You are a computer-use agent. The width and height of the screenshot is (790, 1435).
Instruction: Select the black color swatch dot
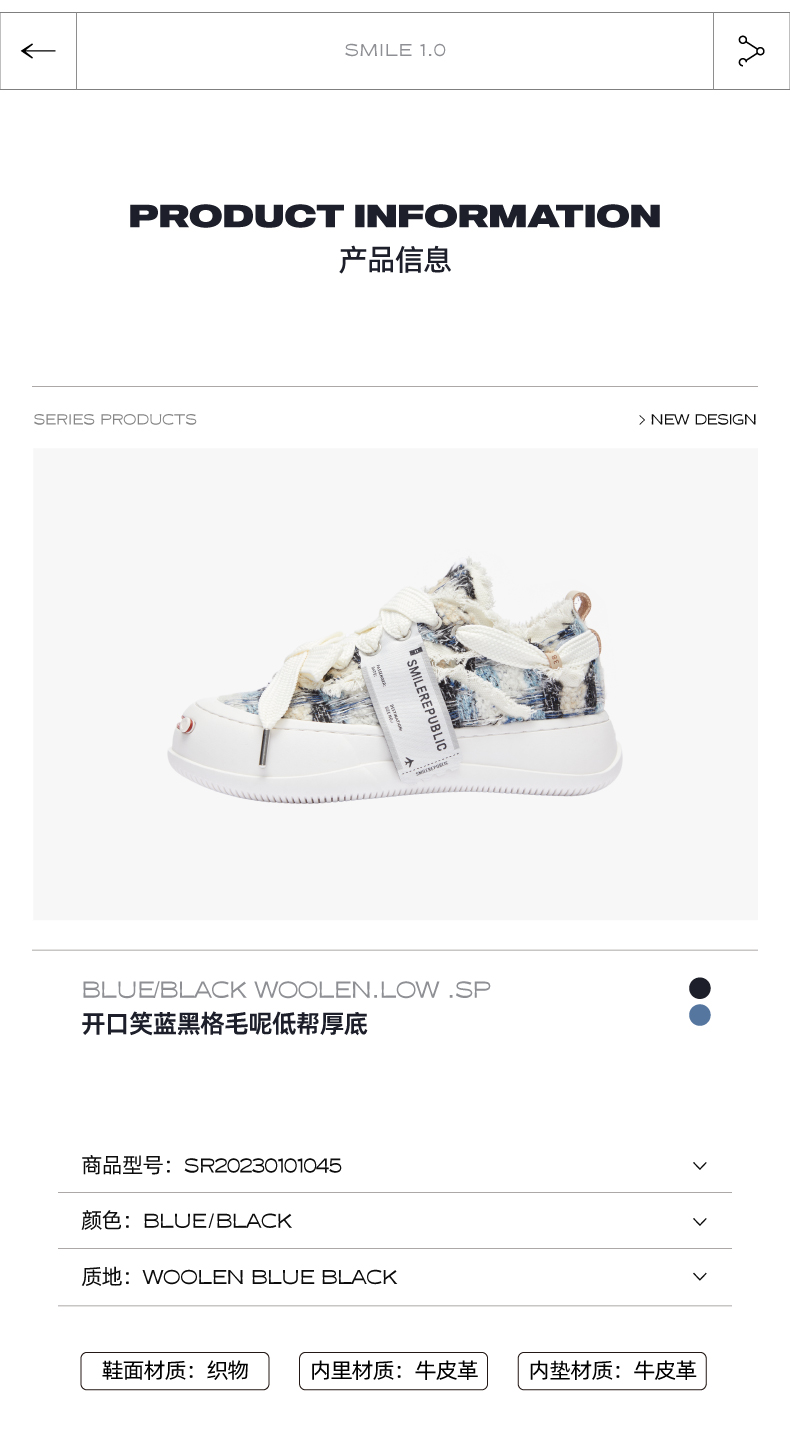click(x=700, y=988)
